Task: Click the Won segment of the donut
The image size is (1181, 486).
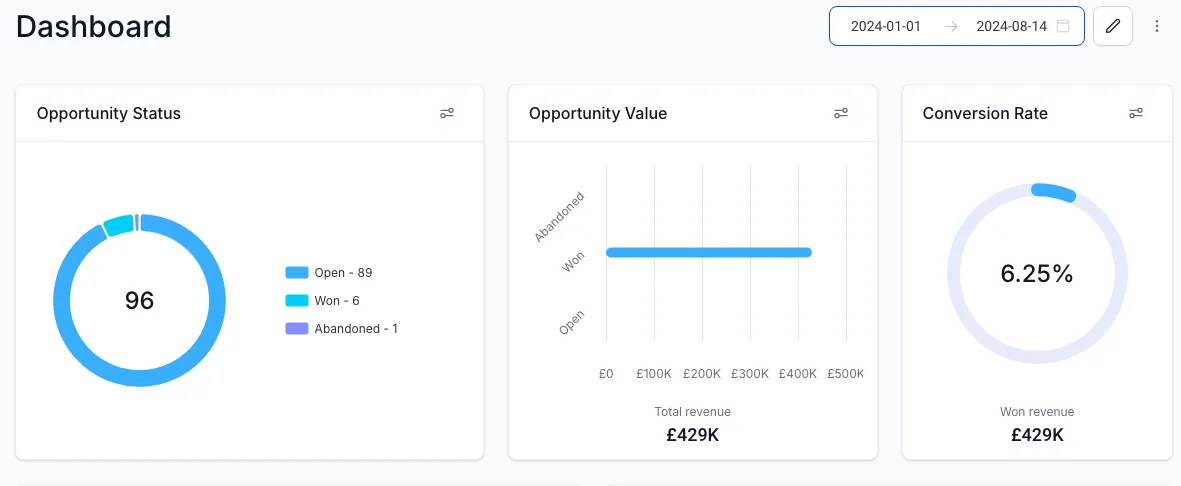Action: coord(119,225)
